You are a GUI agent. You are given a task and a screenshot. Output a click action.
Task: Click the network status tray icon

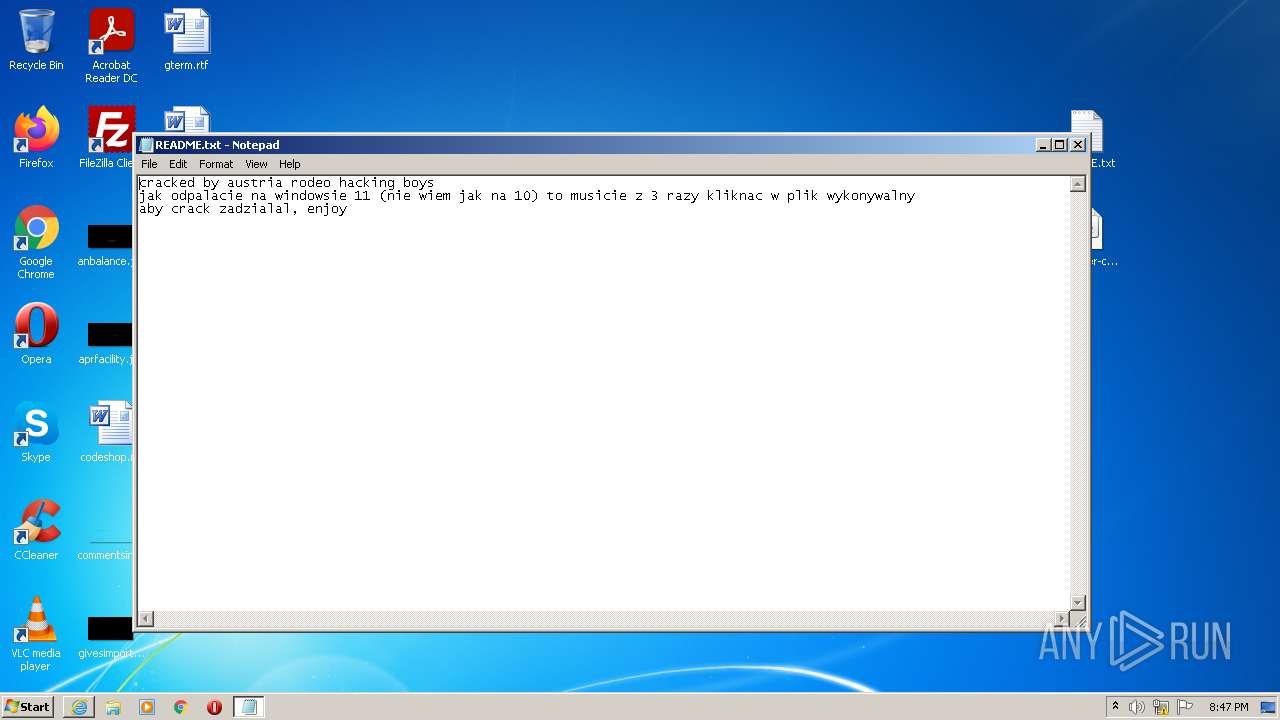(1161, 707)
